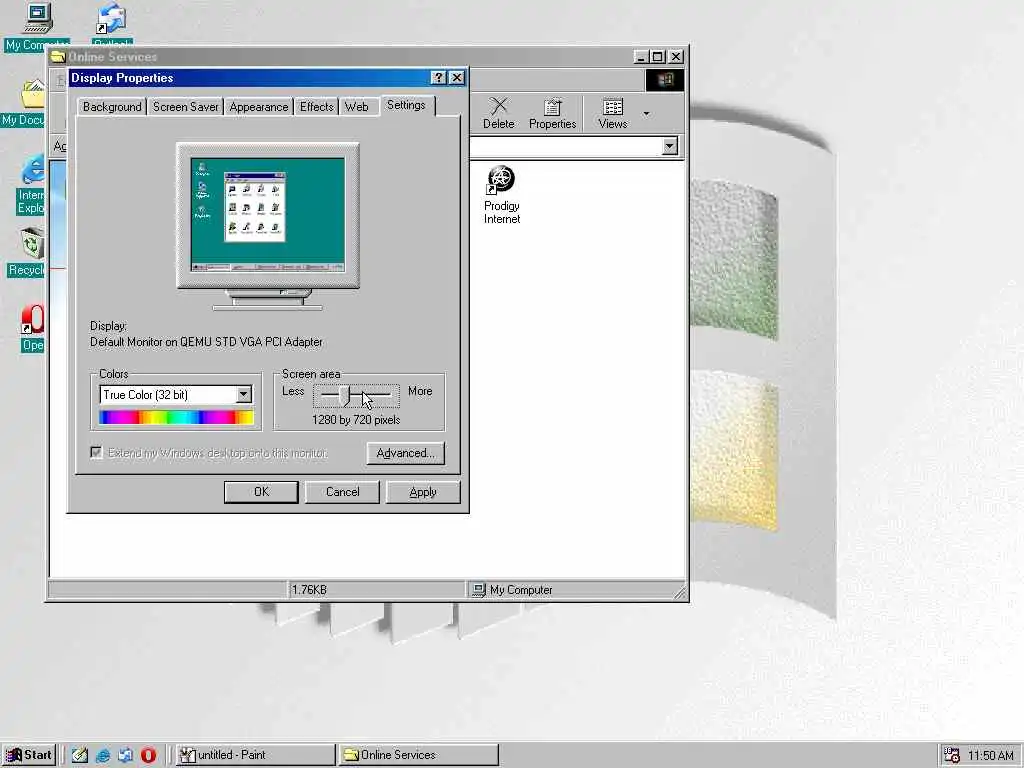The image size is (1024, 768).
Task: Launch Outlook Express from quick launch
Action: click(125, 755)
